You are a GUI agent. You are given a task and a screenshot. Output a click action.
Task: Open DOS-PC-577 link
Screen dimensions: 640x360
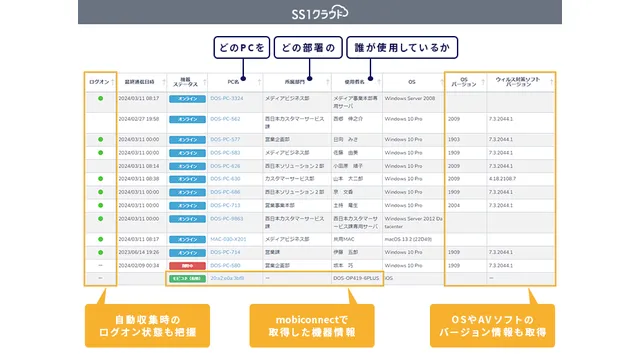[225, 139]
